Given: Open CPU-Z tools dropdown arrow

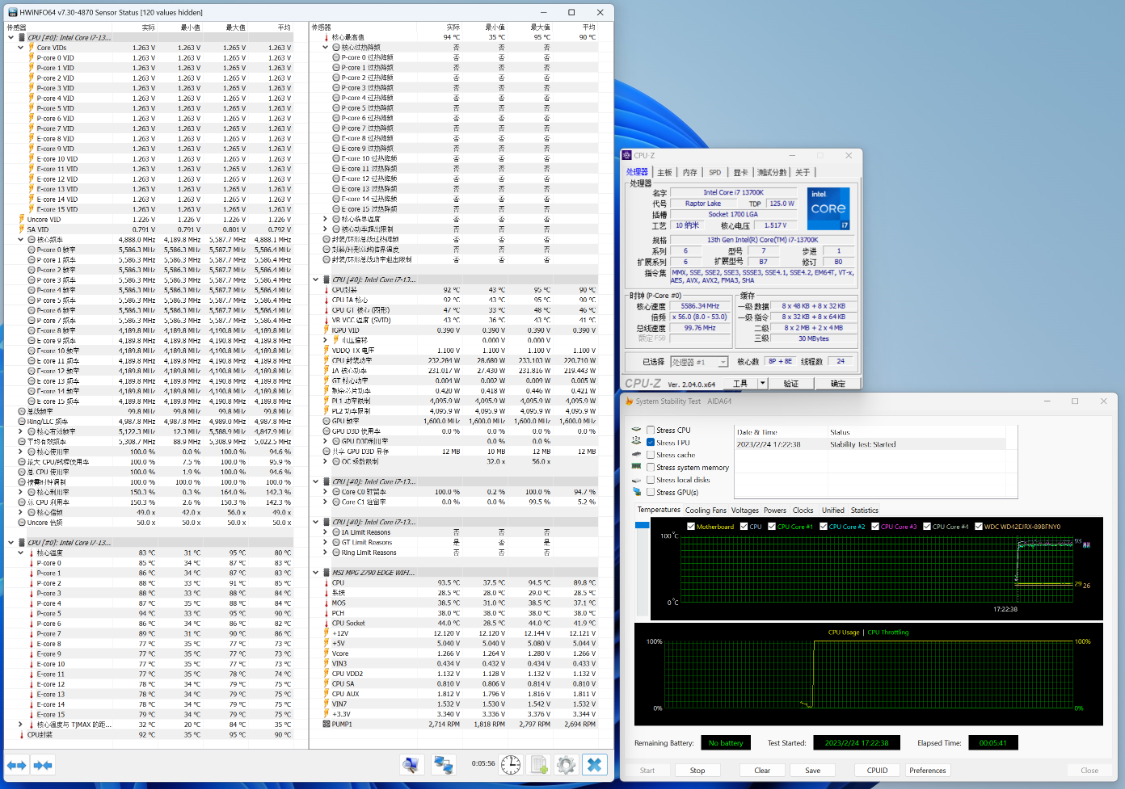Looking at the screenshot, I should click(763, 384).
